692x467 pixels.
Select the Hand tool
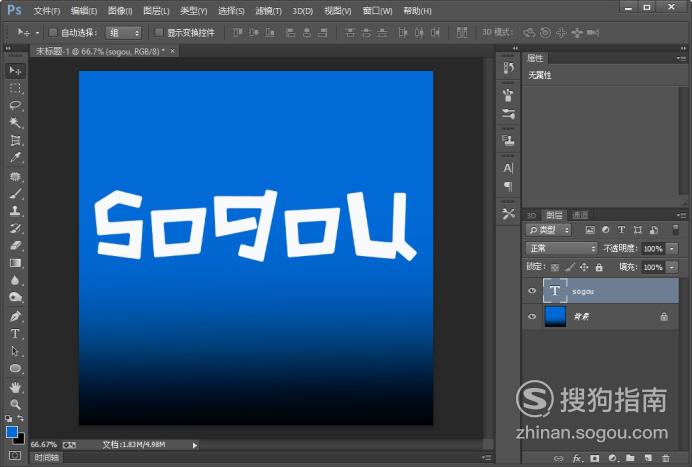click(x=15, y=387)
